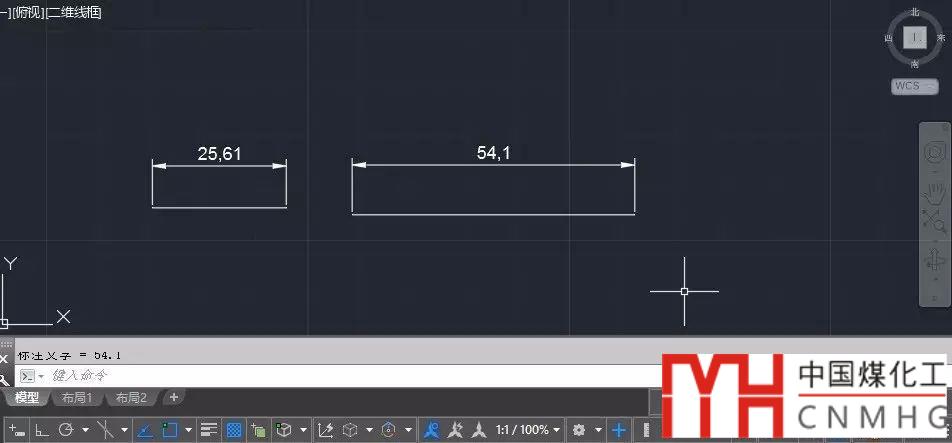Click the command line customize wrench icon
This screenshot has width=952, height=443.
coord(4,379)
